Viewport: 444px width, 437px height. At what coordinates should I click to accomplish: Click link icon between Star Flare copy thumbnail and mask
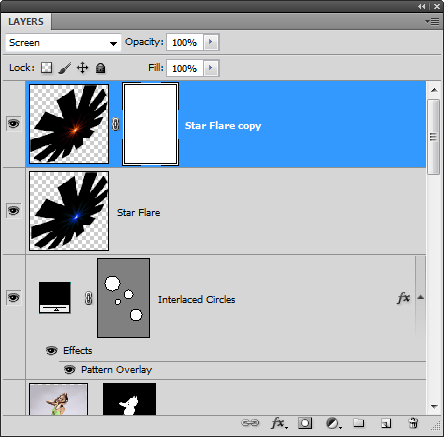(115, 124)
